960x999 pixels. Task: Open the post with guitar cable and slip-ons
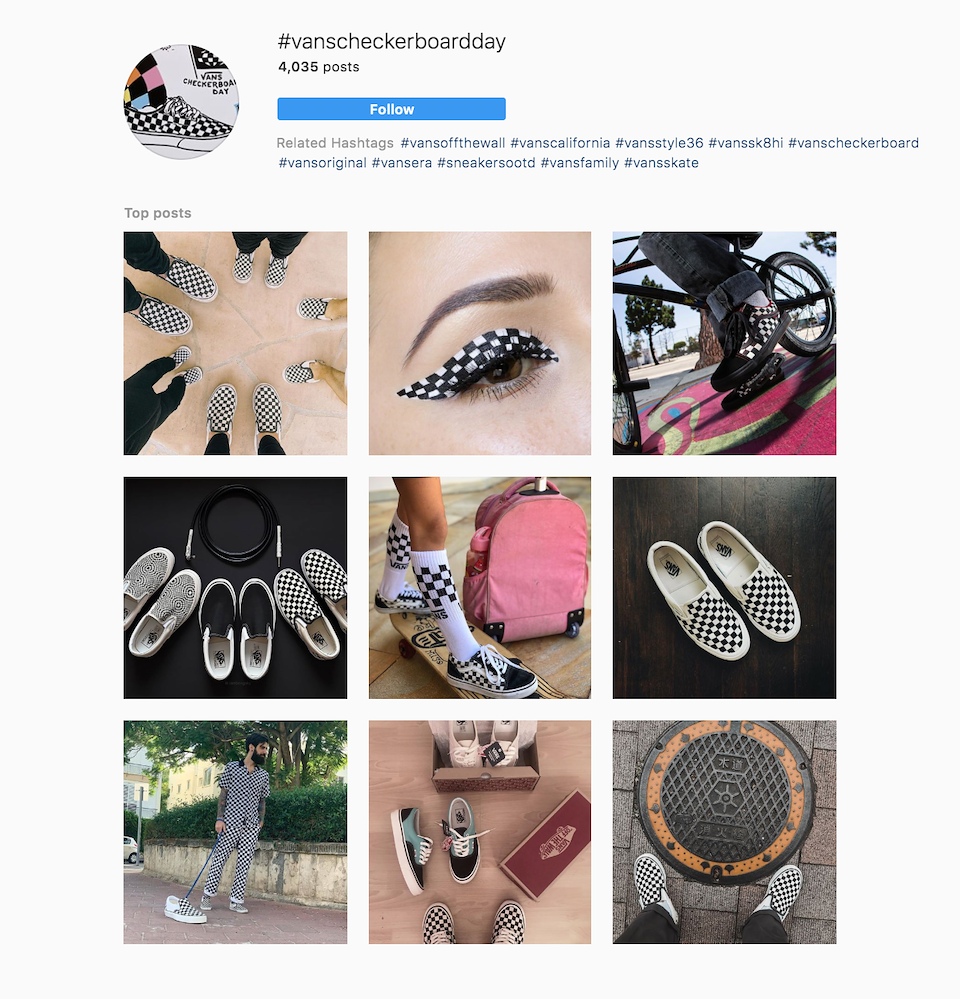pos(235,587)
